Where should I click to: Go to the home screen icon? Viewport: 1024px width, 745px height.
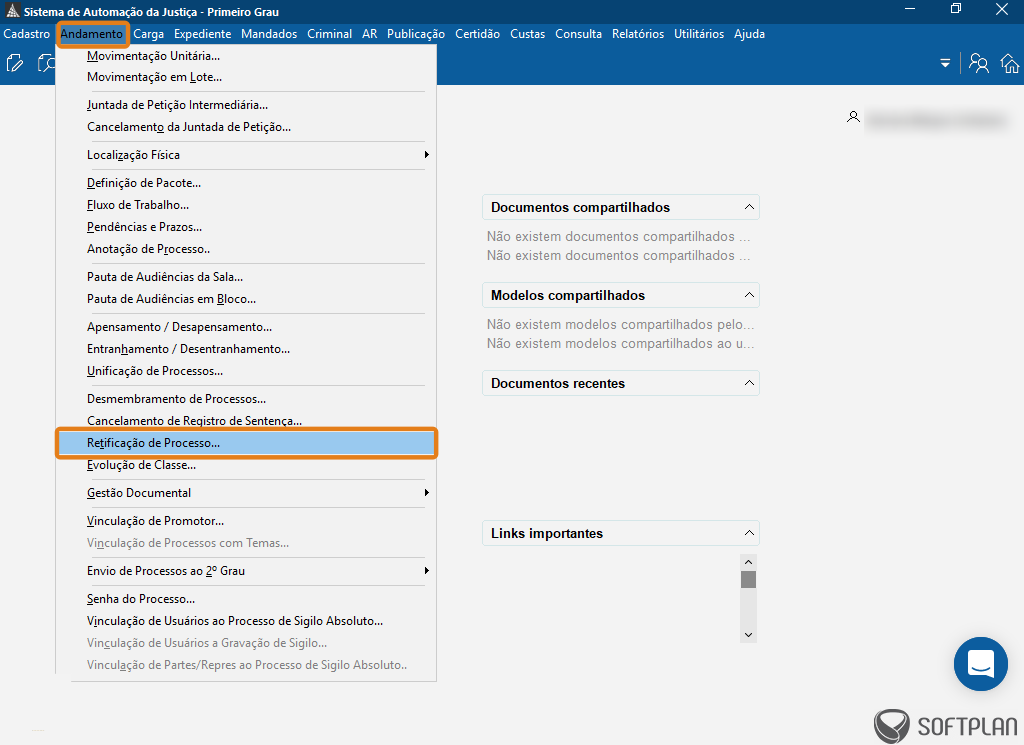(1010, 63)
